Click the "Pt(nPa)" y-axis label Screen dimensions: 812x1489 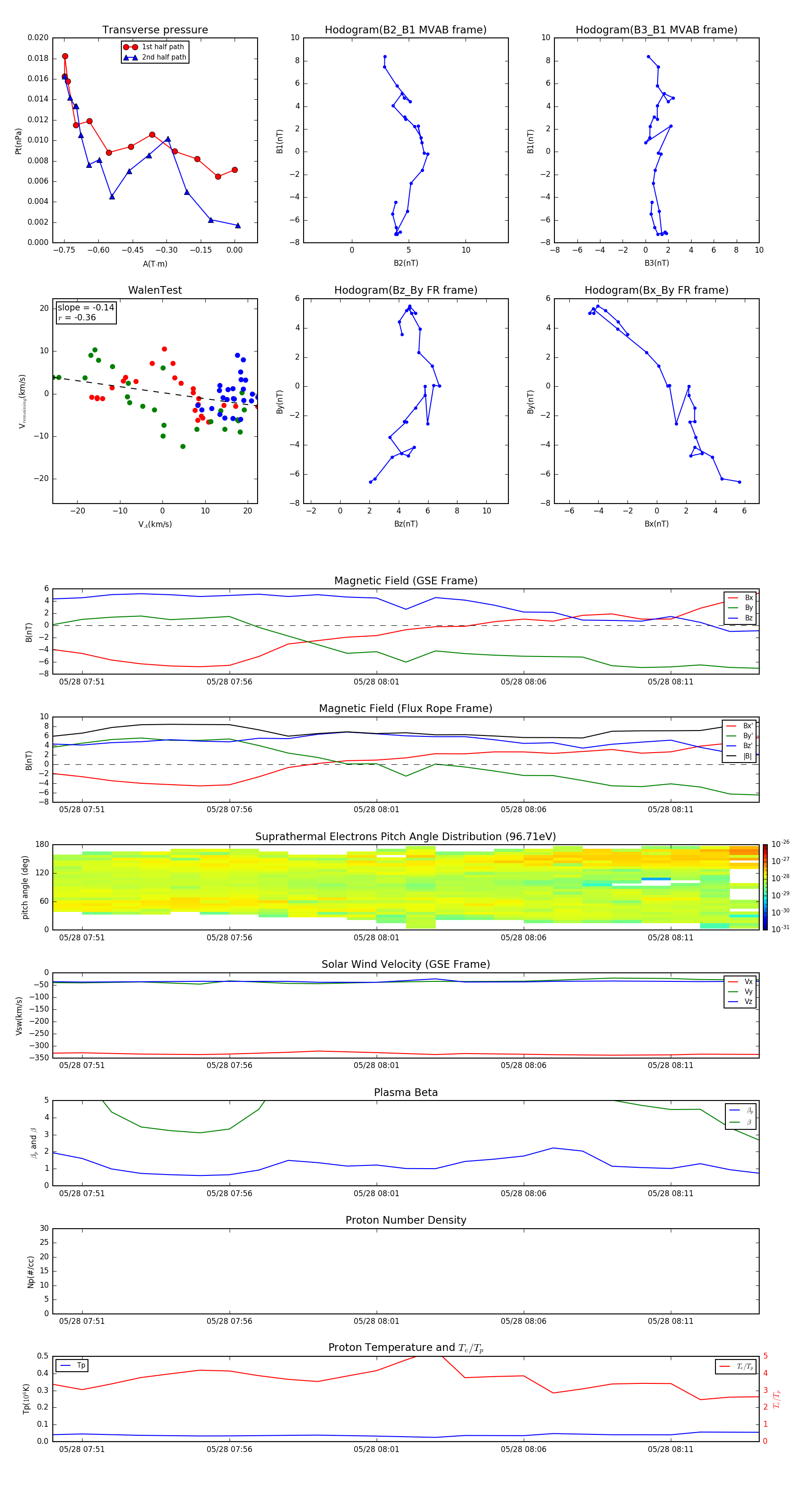point(18,141)
